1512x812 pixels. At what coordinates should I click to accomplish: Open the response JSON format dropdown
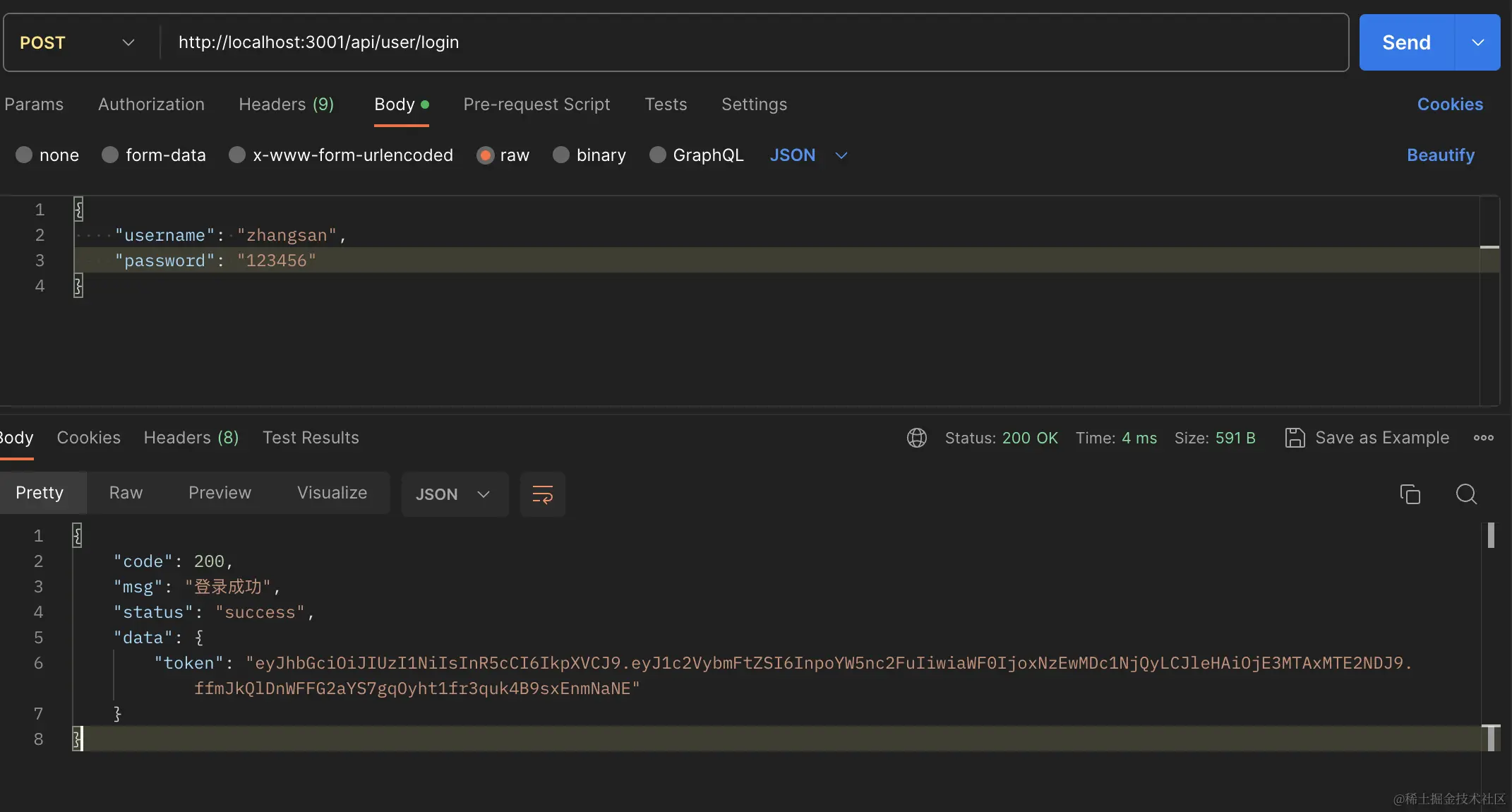454,494
